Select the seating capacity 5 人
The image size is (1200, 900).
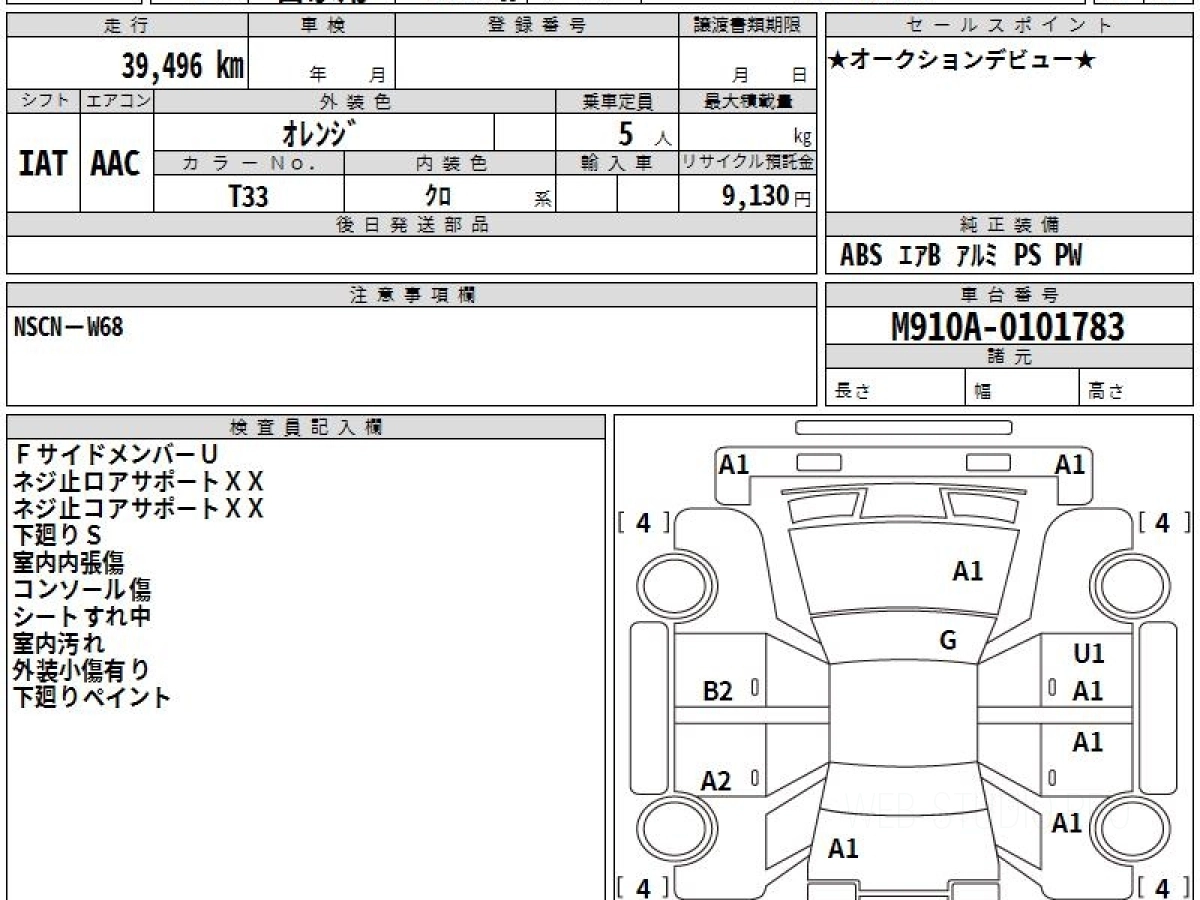(644, 134)
